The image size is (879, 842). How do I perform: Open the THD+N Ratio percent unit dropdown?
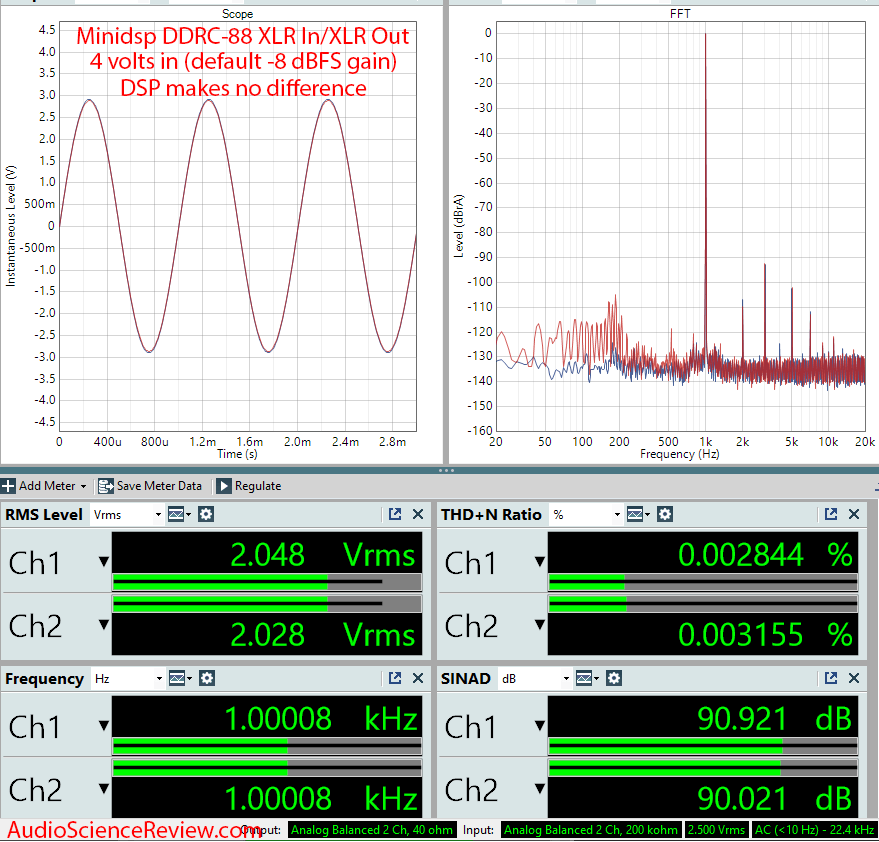[586, 515]
